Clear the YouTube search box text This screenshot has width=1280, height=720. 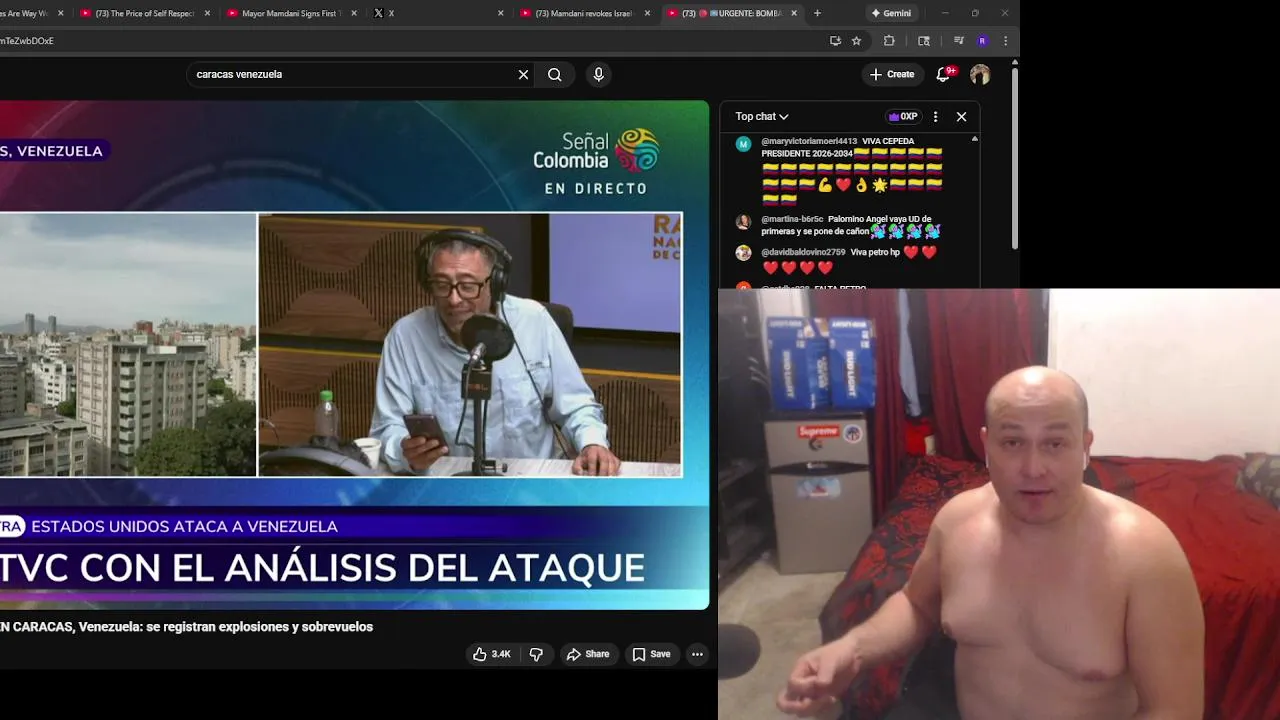(523, 74)
